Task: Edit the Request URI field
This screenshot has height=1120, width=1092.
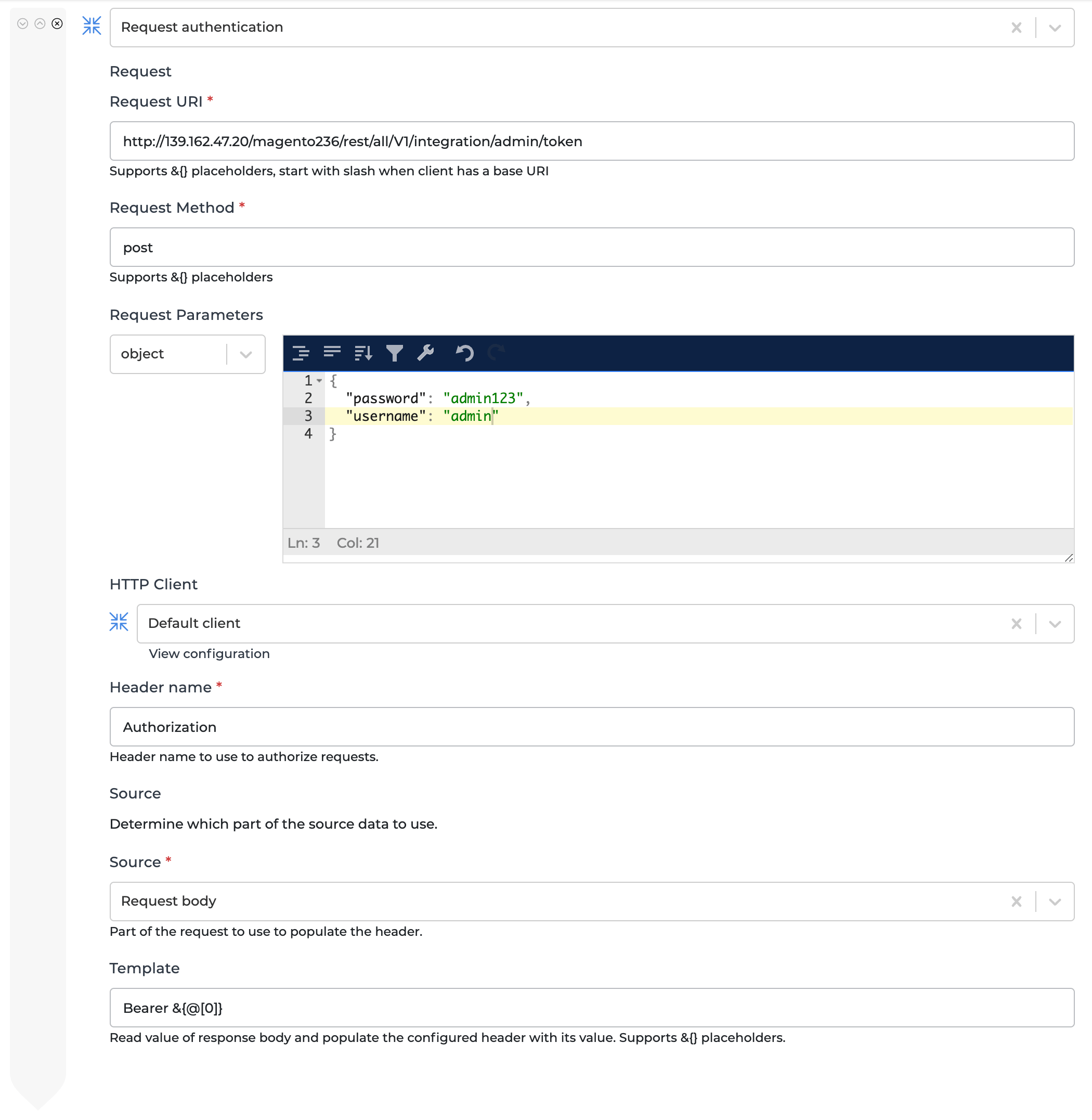Action: click(x=591, y=141)
